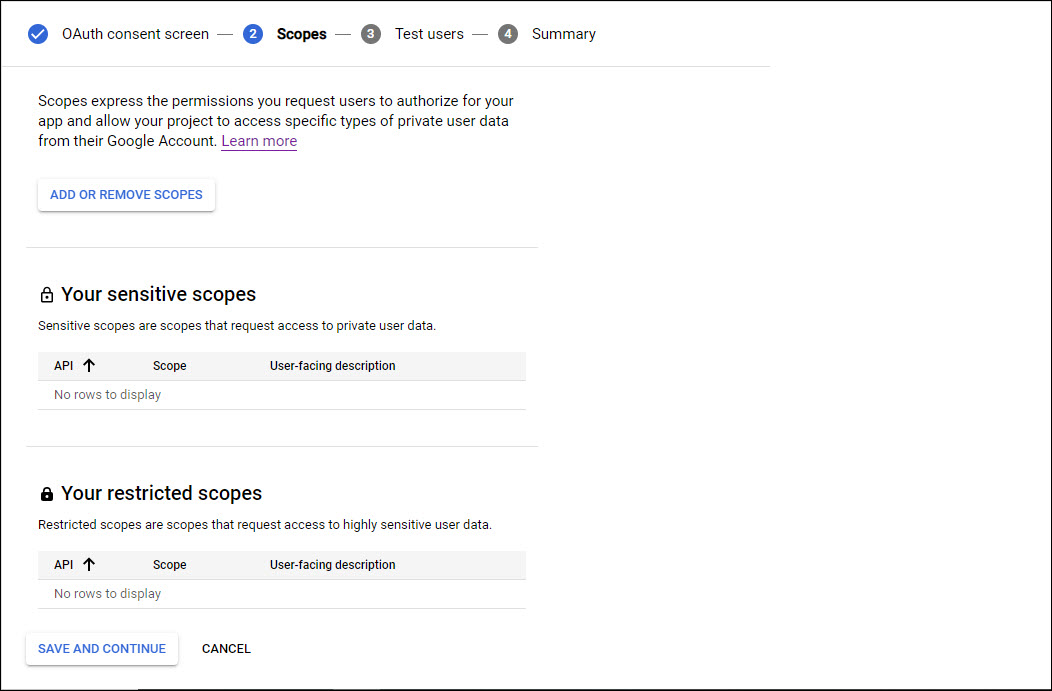
Task: Click the Scope column header in sensitive scopes table
Action: [169, 366]
